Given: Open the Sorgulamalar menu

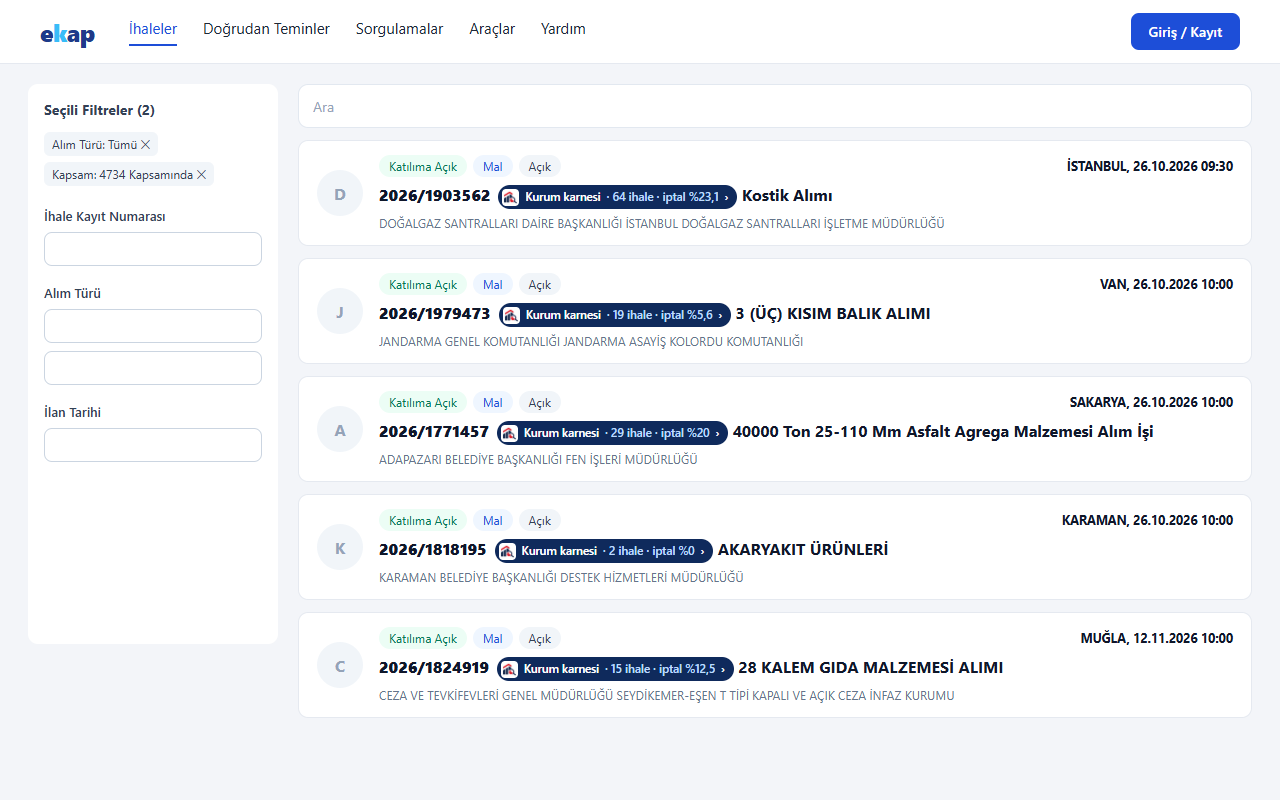Looking at the screenshot, I should click(x=399, y=29).
